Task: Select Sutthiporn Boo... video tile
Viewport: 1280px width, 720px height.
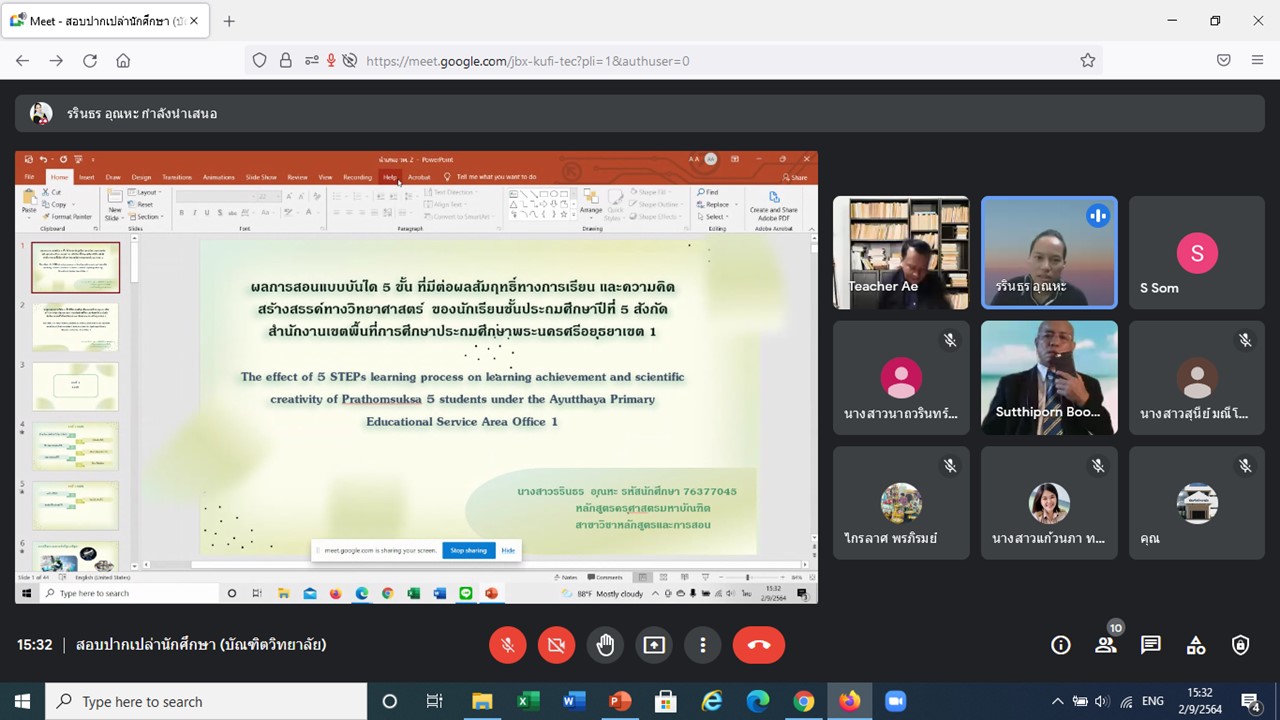Action: (x=1049, y=377)
